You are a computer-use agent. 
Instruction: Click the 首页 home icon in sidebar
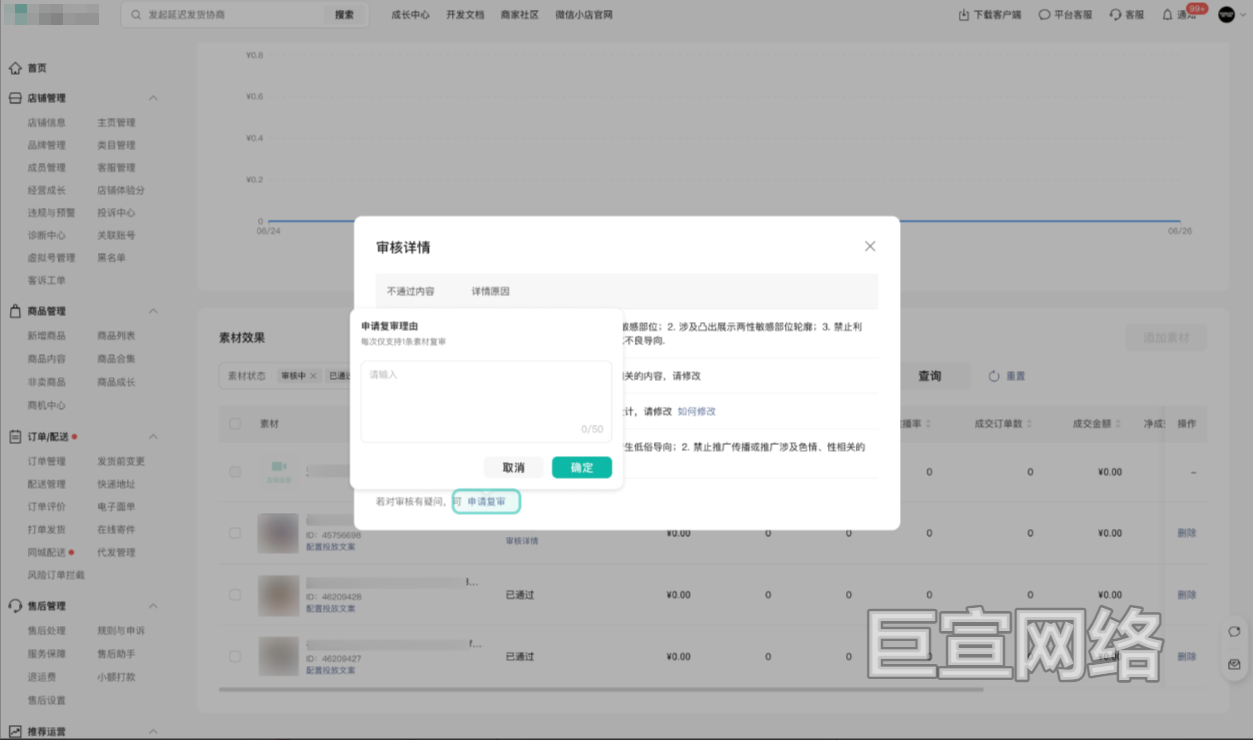click(15, 68)
